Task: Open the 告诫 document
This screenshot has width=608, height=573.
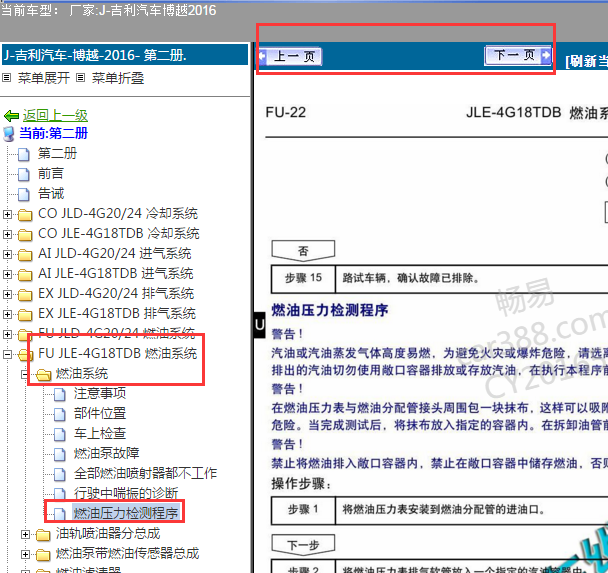Action: point(51,193)
